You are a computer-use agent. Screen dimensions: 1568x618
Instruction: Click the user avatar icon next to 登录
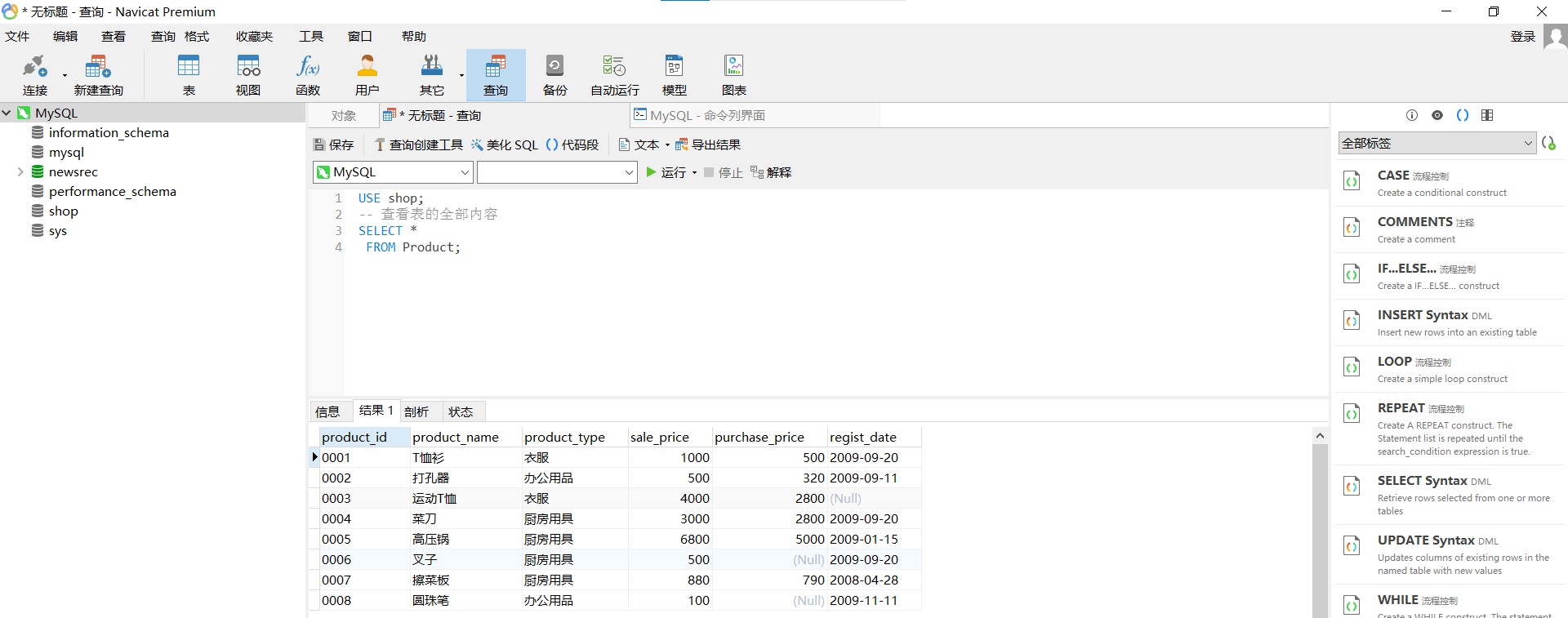point(1555,37)
